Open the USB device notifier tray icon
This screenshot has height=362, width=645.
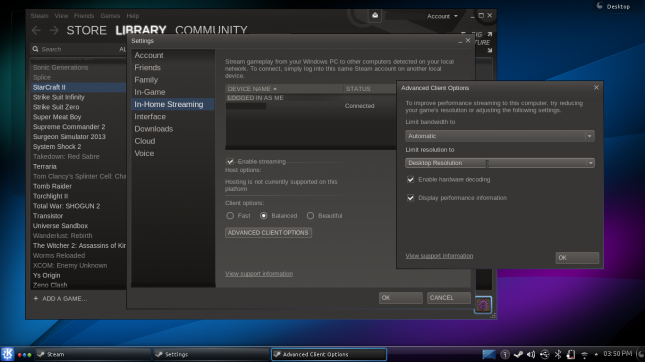tap(545, 354)
